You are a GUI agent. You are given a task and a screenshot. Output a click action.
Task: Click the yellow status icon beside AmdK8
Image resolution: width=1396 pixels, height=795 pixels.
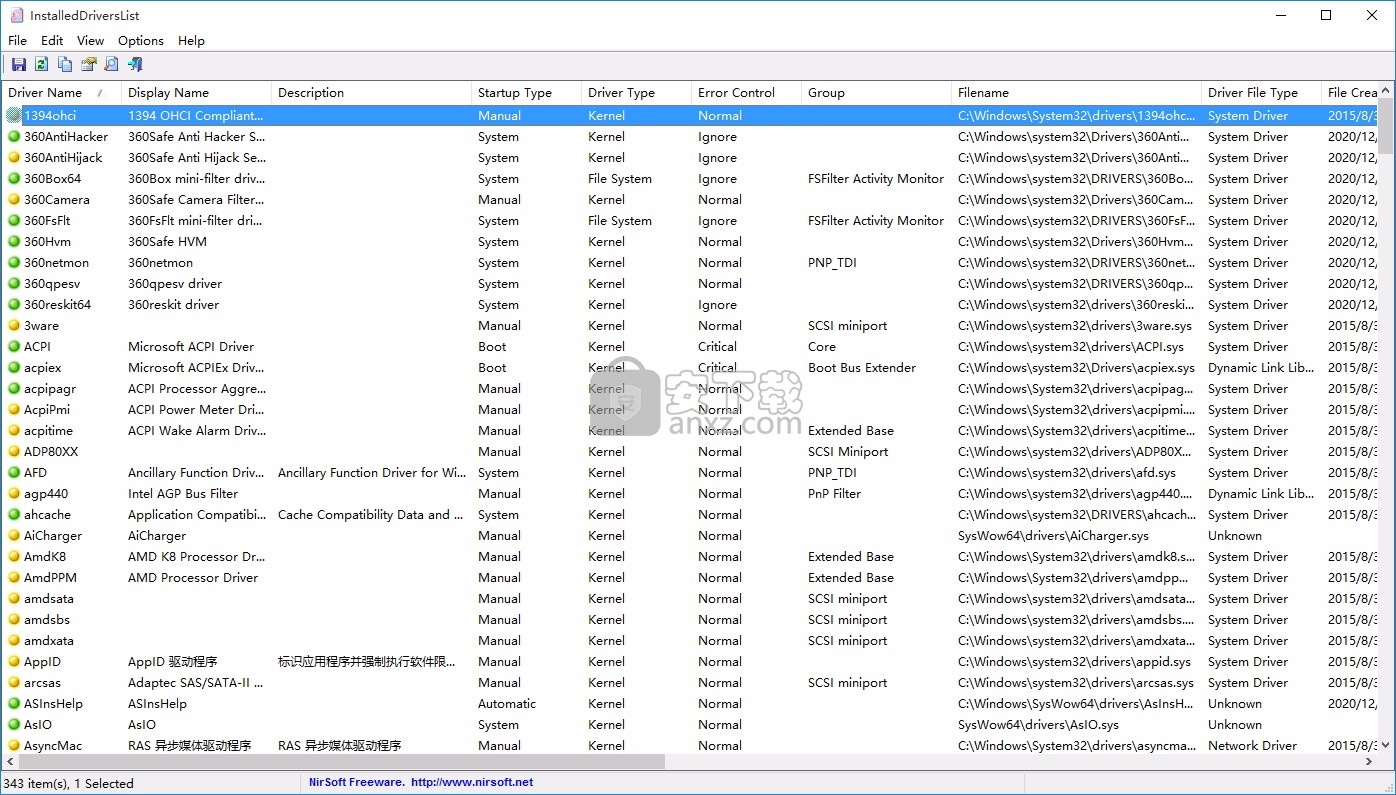[x=14, y=557]
